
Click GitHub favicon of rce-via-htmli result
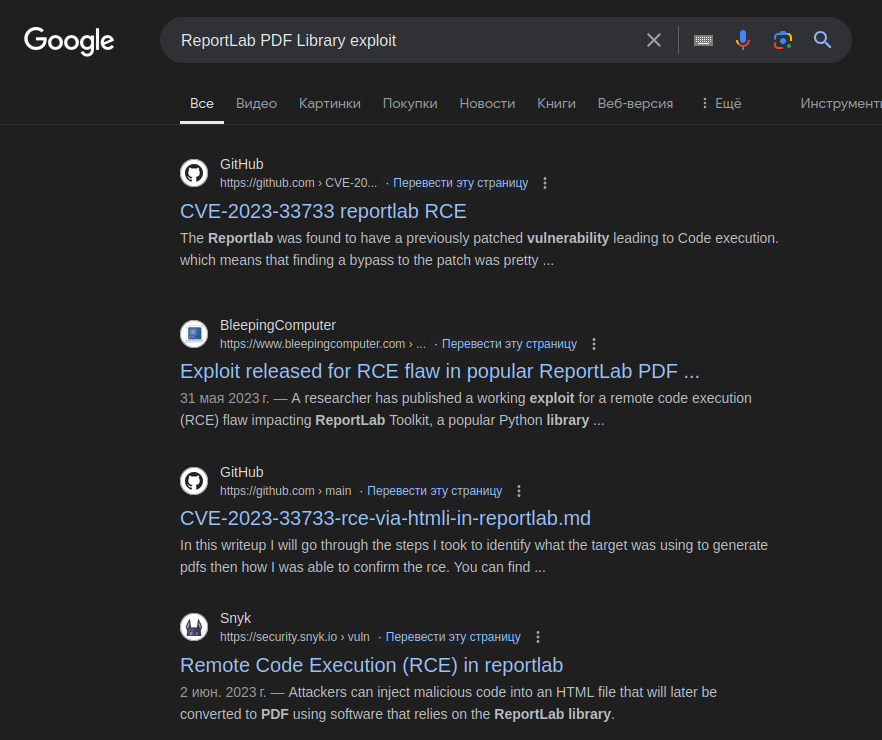tap(194, 481)
